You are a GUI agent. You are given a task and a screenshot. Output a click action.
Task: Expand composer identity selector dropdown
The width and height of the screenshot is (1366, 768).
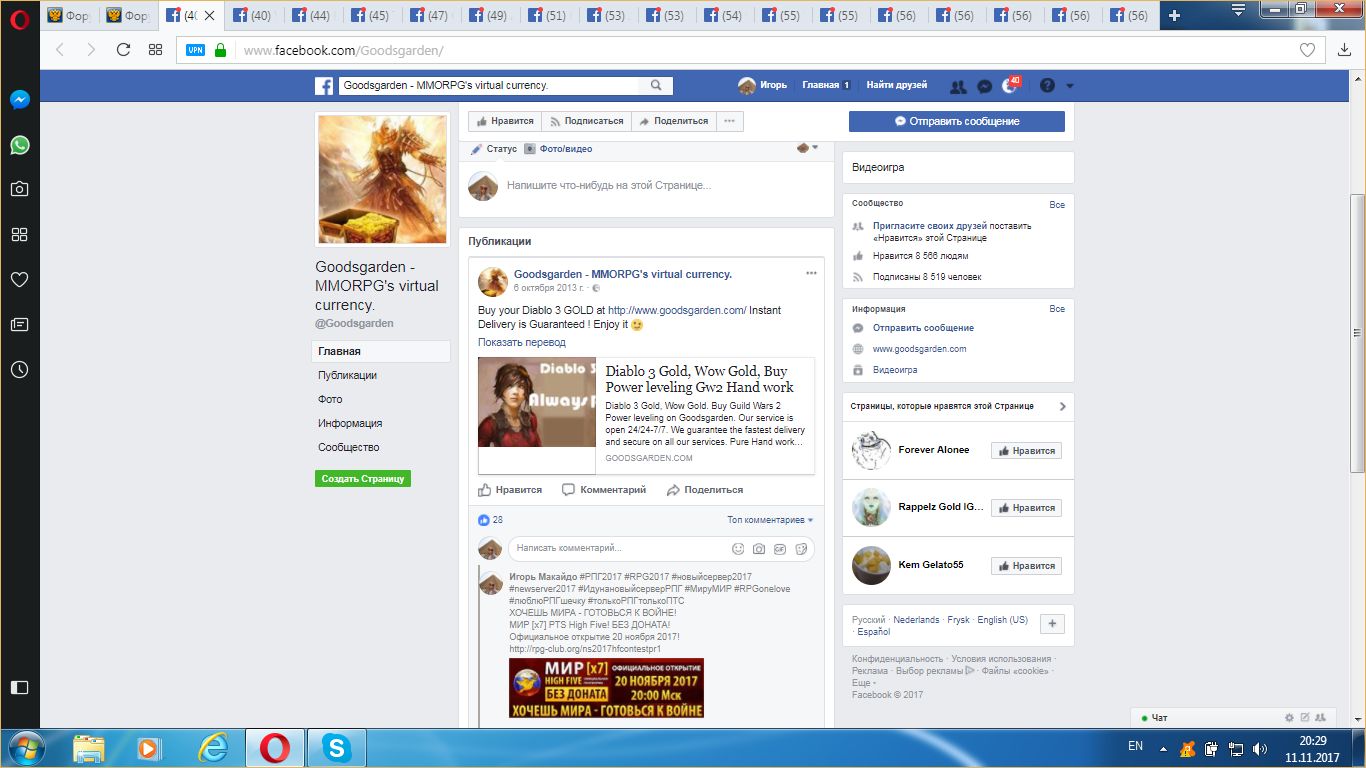[807, 148]
